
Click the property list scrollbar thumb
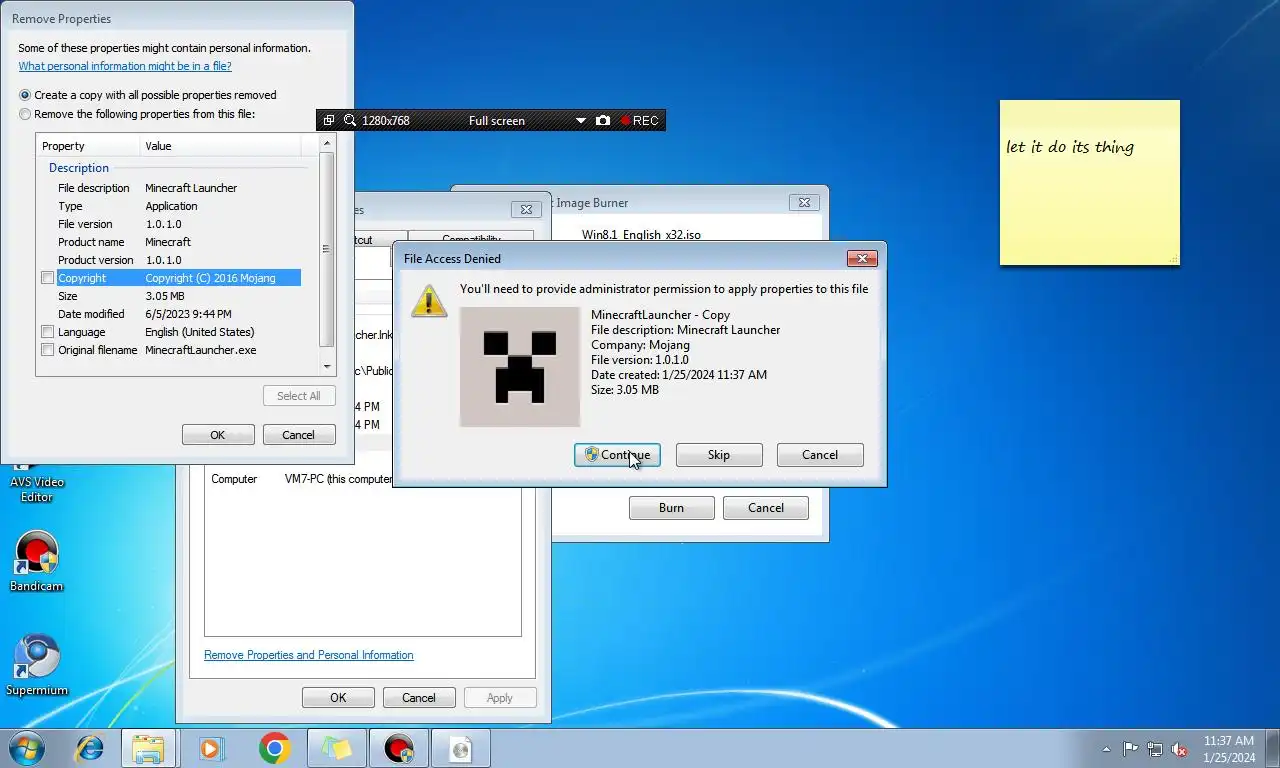[x=326, y=249]
